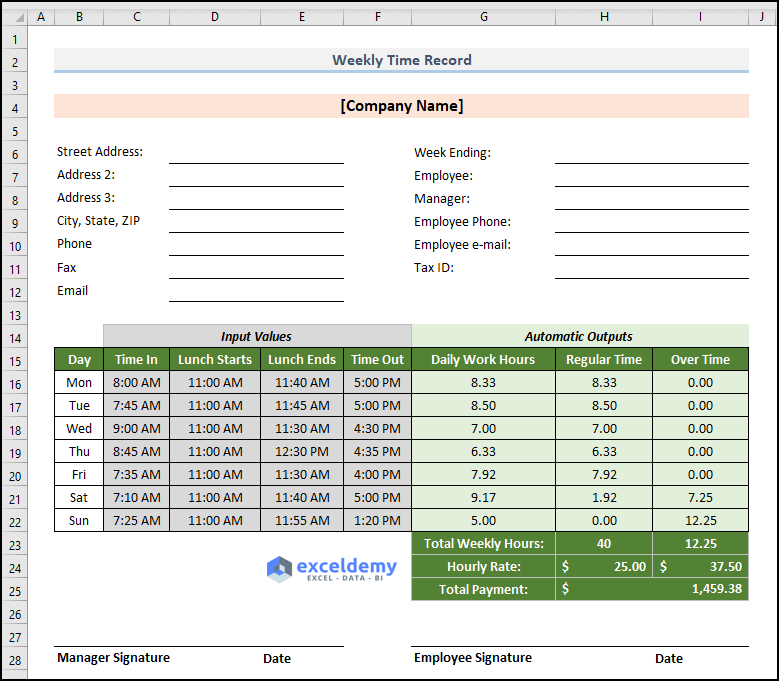The height and width of the screenshot is (681, 779).
Task: Click the Manager input line
Action: coord(652,198)
